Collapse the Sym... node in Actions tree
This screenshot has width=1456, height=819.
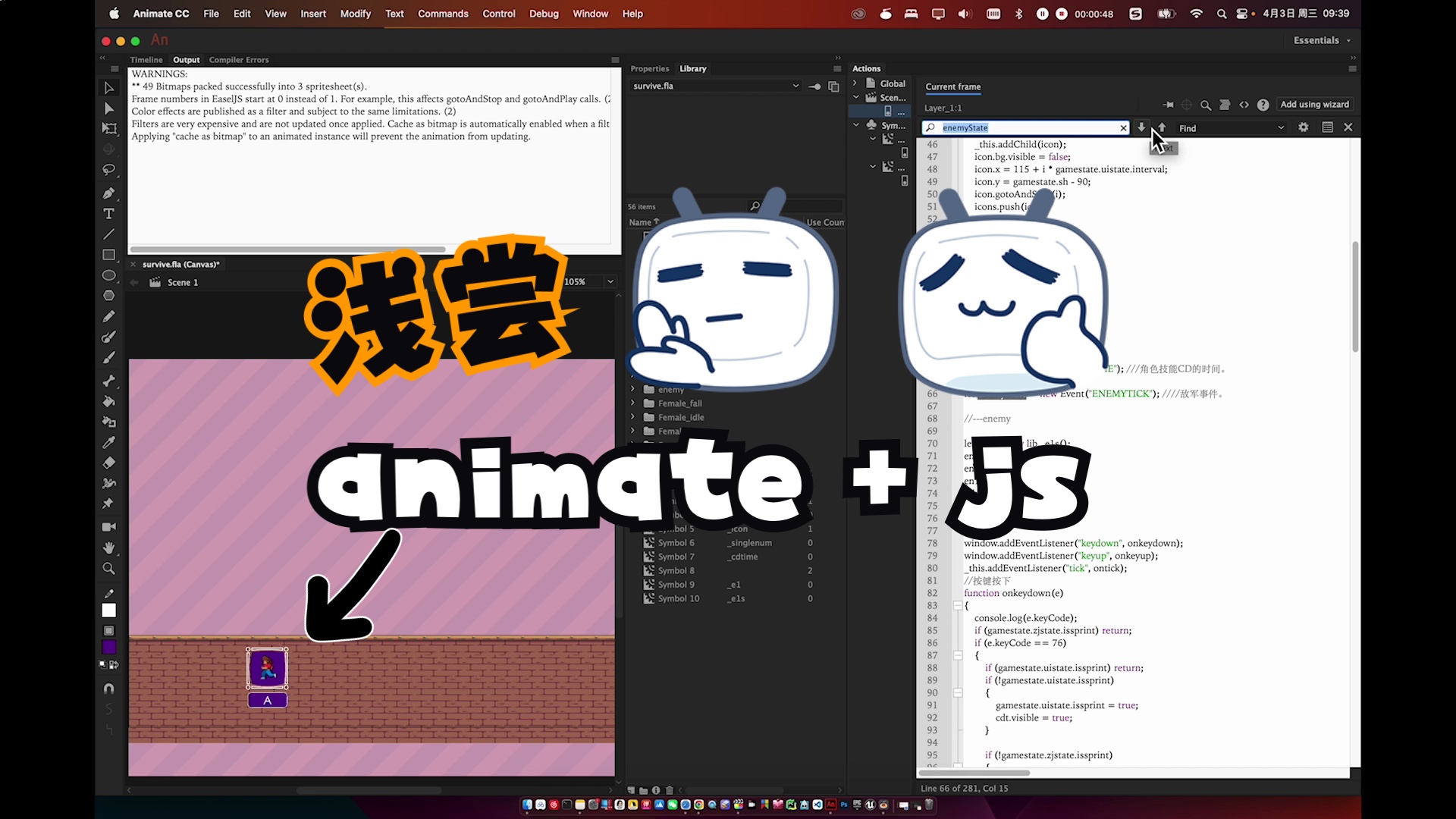coord(855,125)
